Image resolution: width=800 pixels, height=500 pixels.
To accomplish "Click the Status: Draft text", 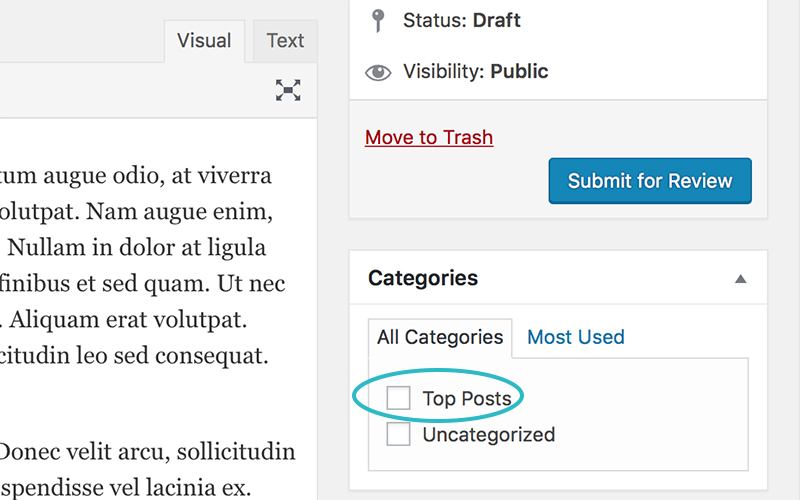I will (462, 20).
